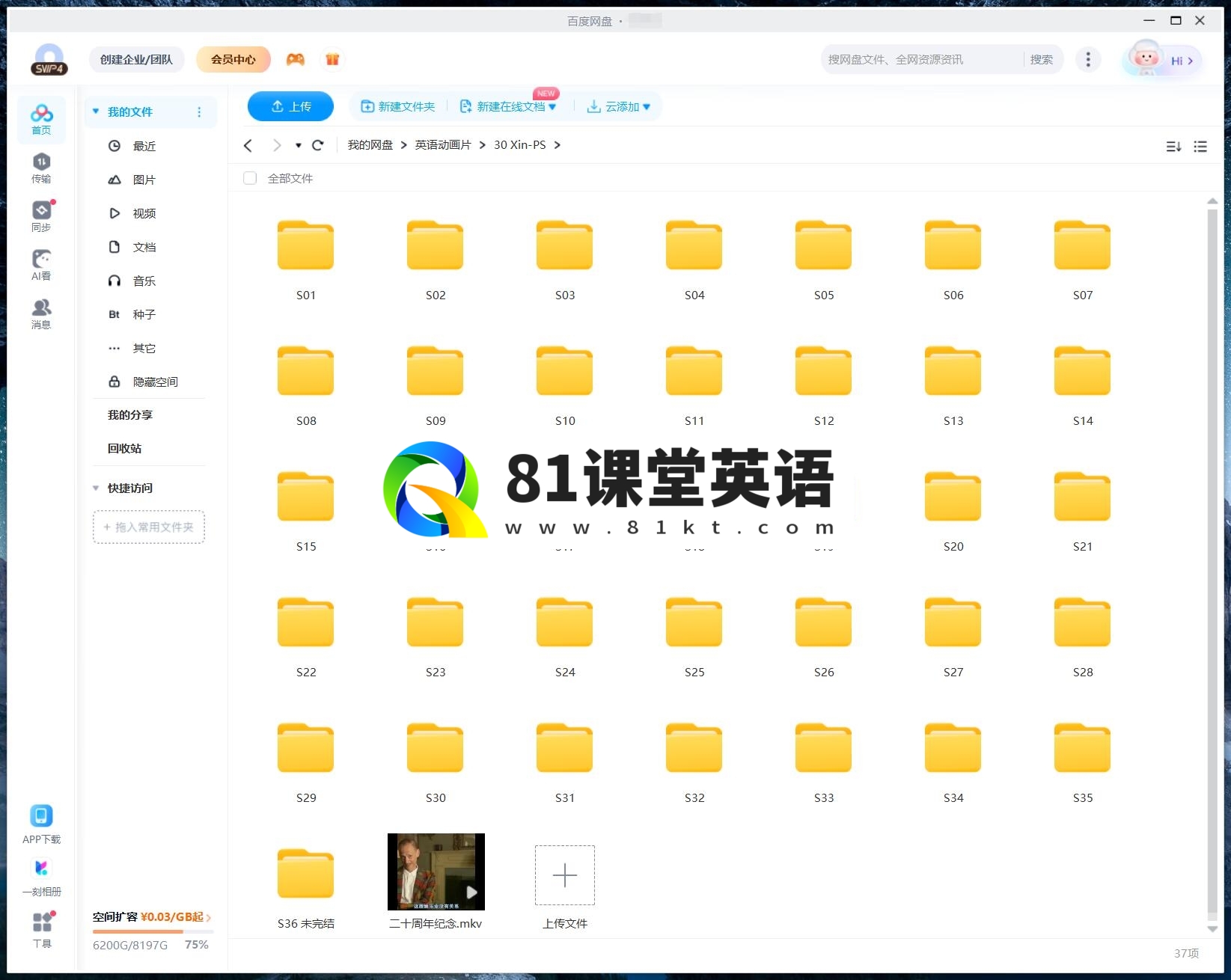The height and width of the screenshot is (980, 1231).
Task: Open the navigation history dropdown arrow
Action: click(x=298, y=145)
